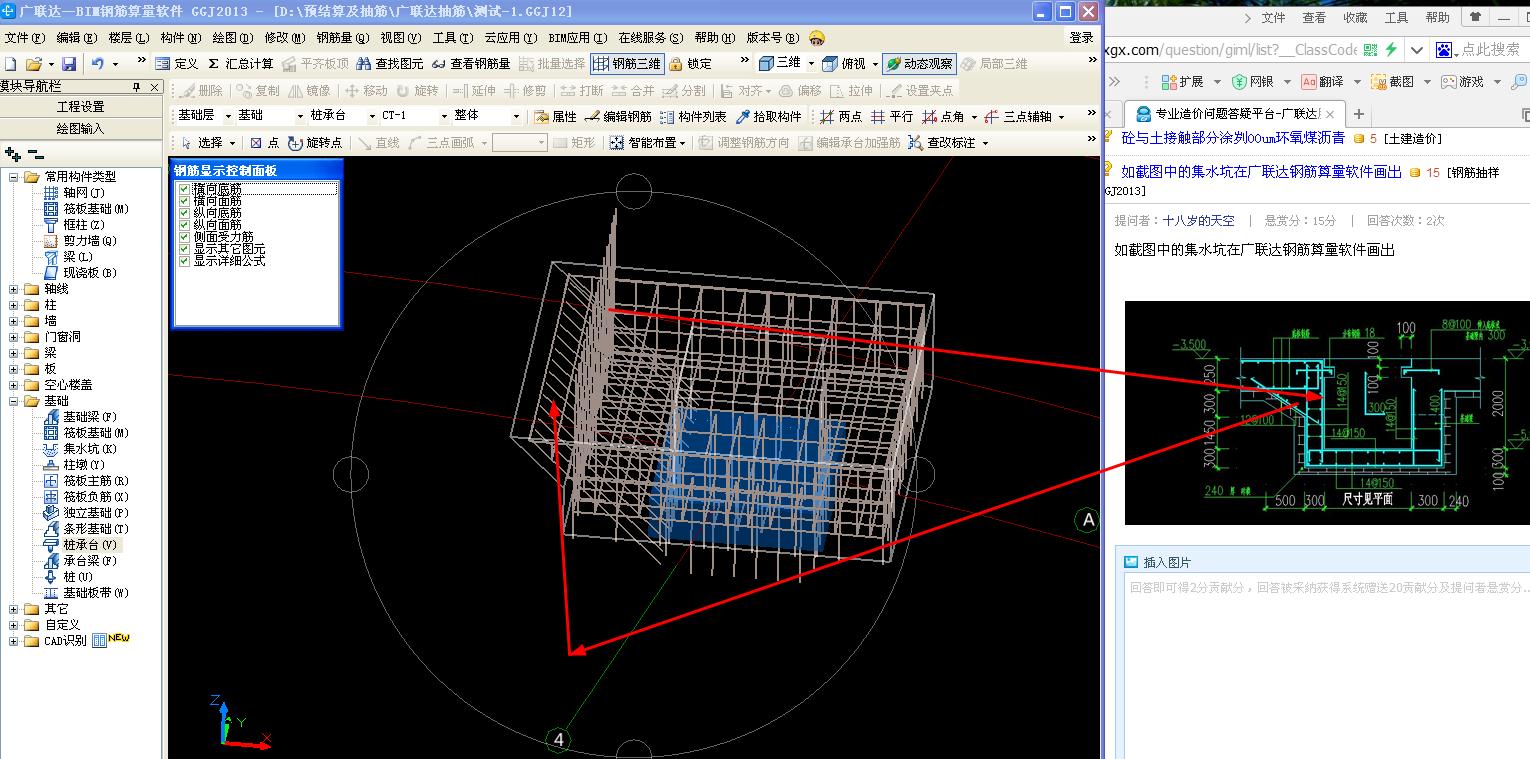Uncheck 横向面筋 checkbox
Viewport: 1530px width, 759px height.
[x=184, y=201]
